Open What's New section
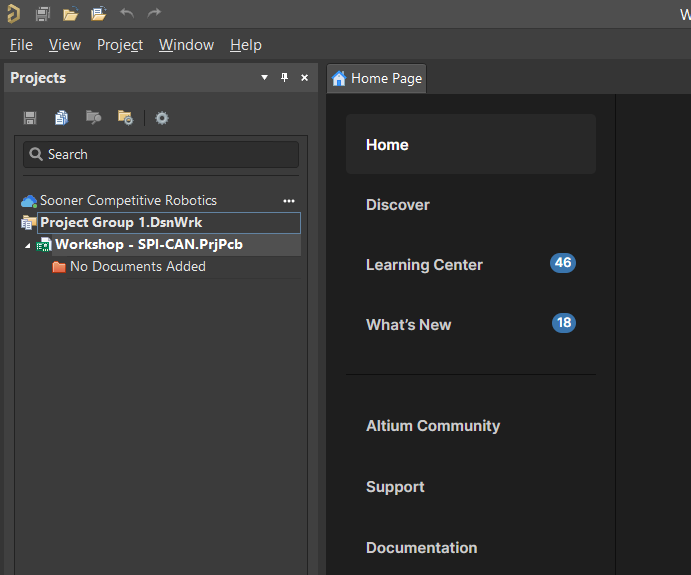Image resolution: width=691 pixels, height=575 pixels. pyautogui.click(x=409, y=325)
